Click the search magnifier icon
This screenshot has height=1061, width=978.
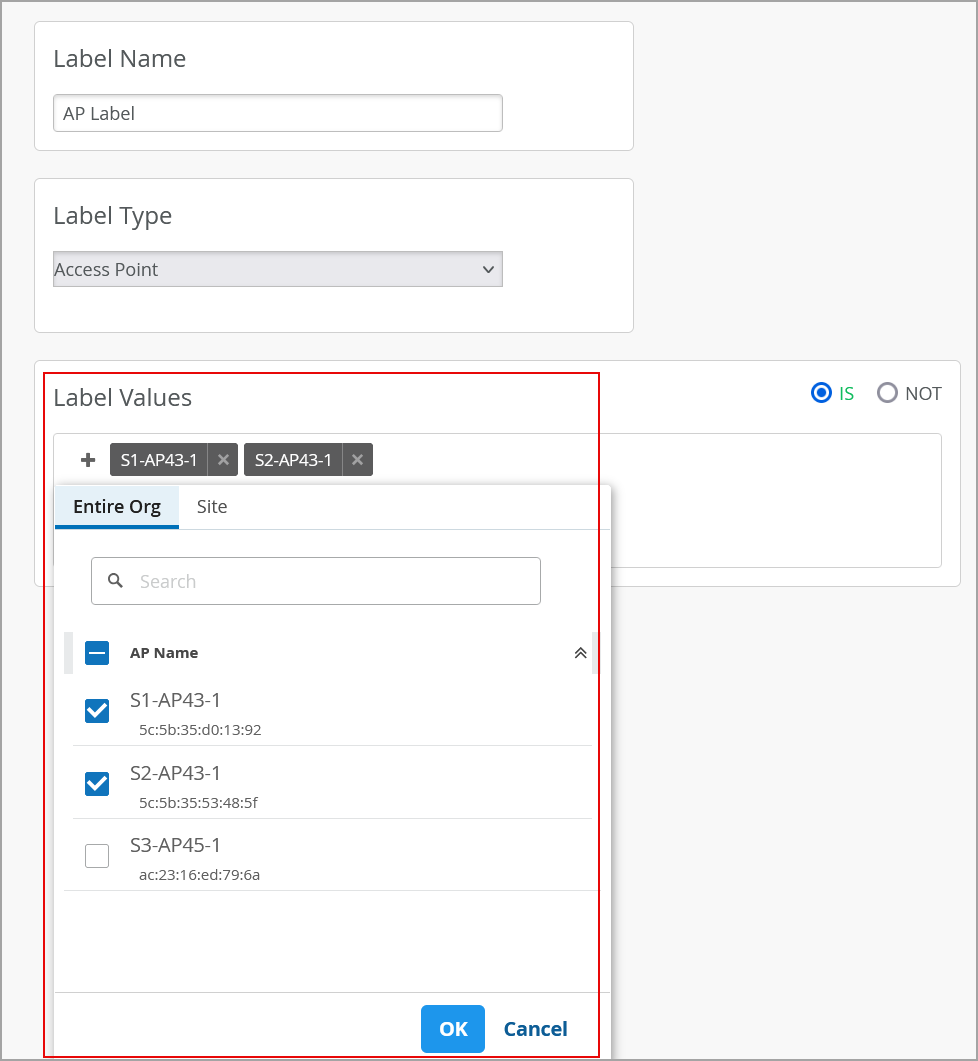click(116, 581)
